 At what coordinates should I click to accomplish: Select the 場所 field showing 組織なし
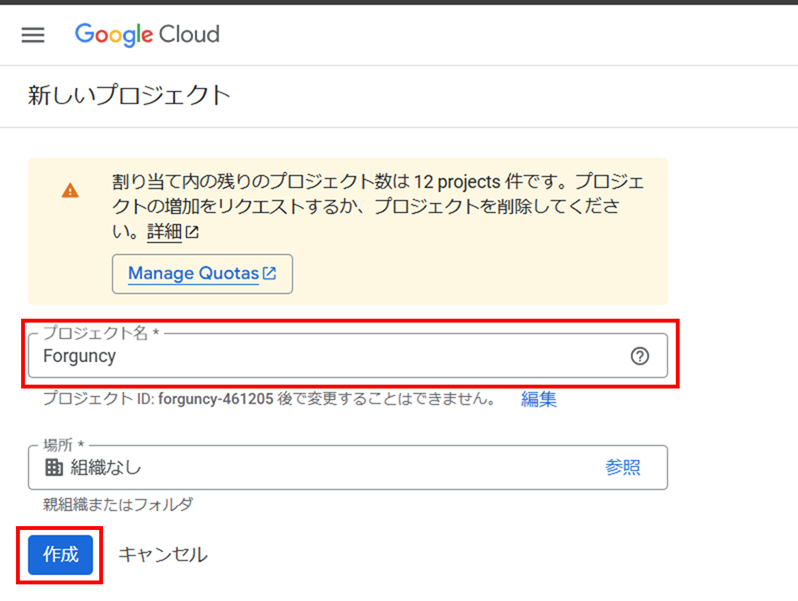click(348, 468)
